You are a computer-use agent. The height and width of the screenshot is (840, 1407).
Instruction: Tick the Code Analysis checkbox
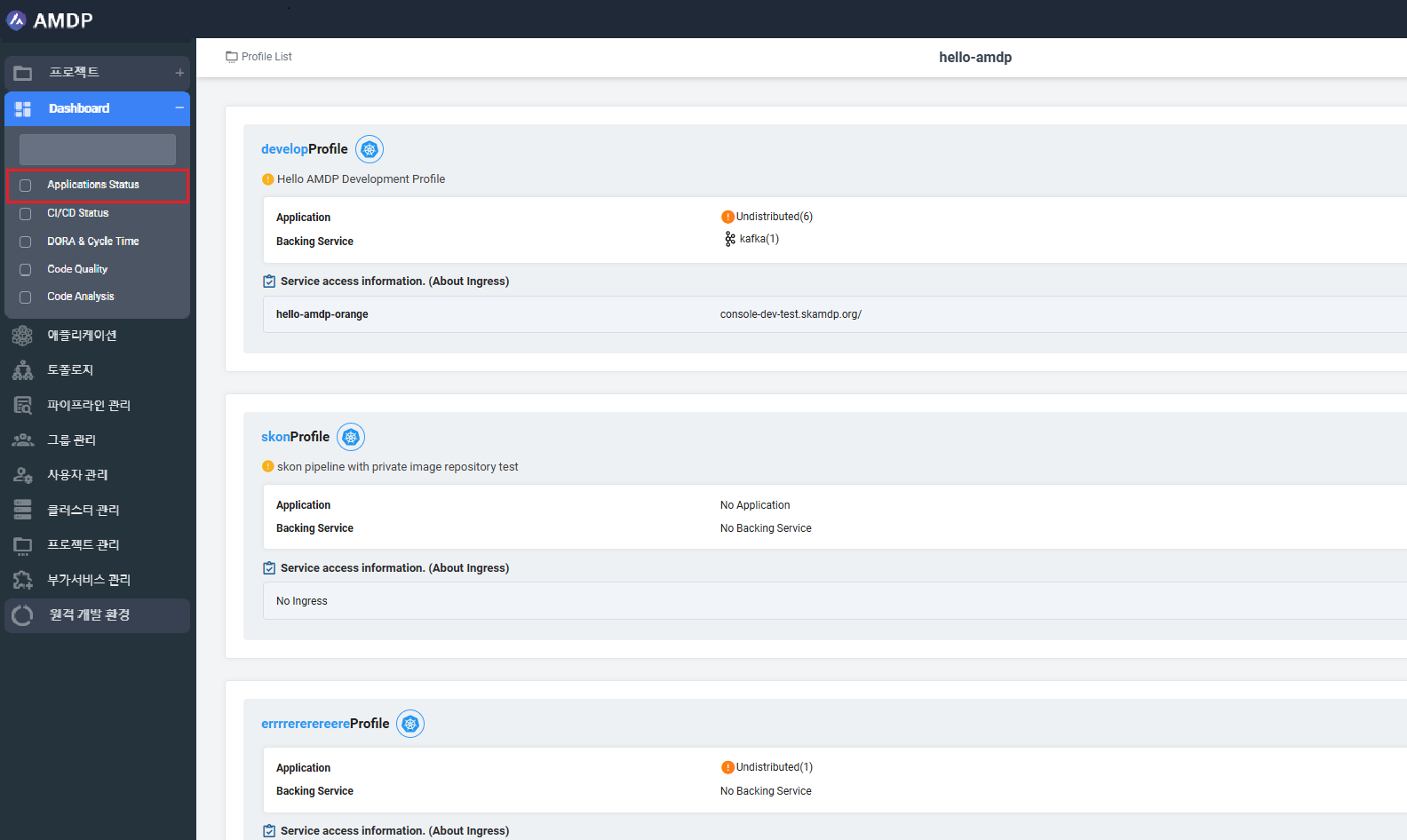click(x=25, y=297)
